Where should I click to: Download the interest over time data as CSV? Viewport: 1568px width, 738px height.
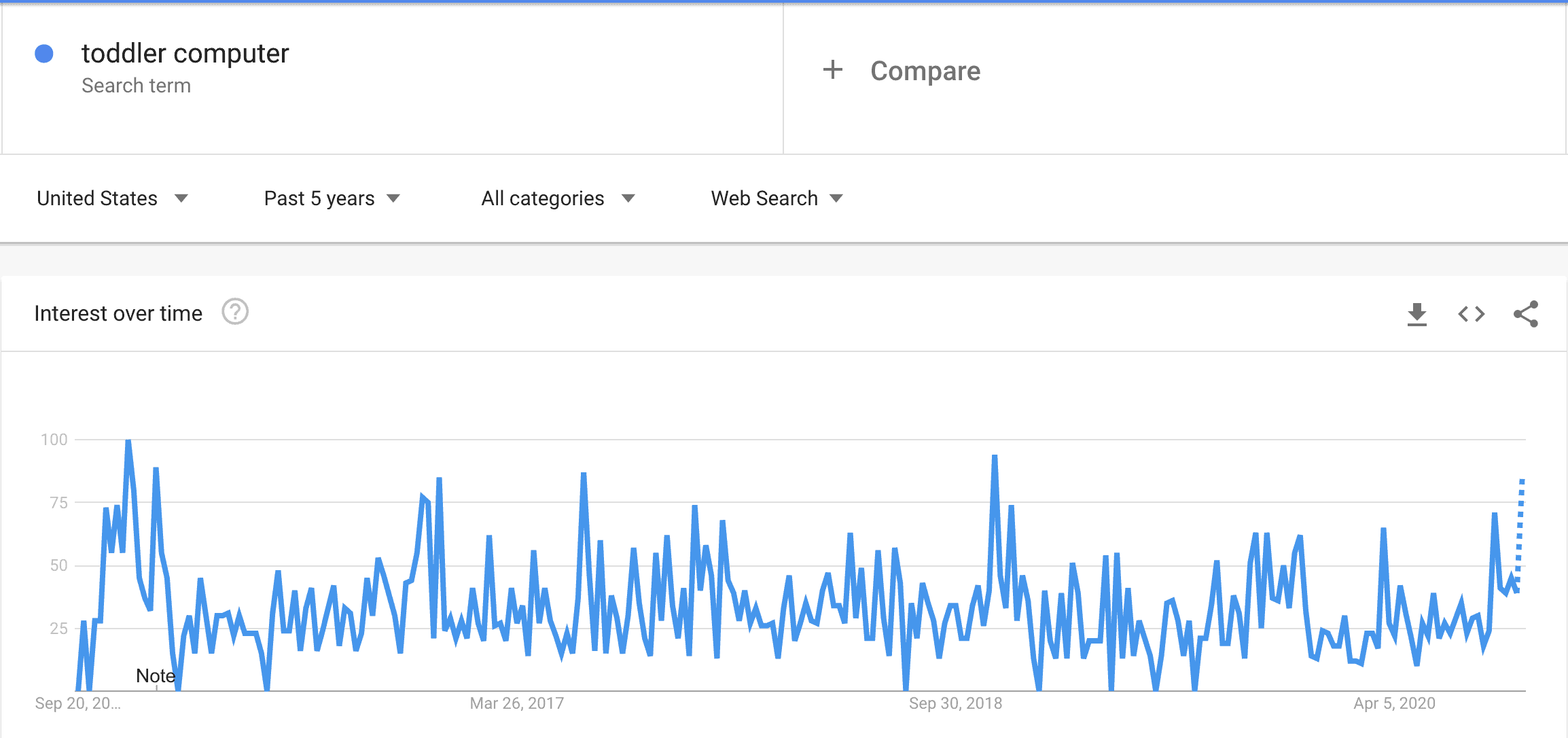click(1417, 313)
